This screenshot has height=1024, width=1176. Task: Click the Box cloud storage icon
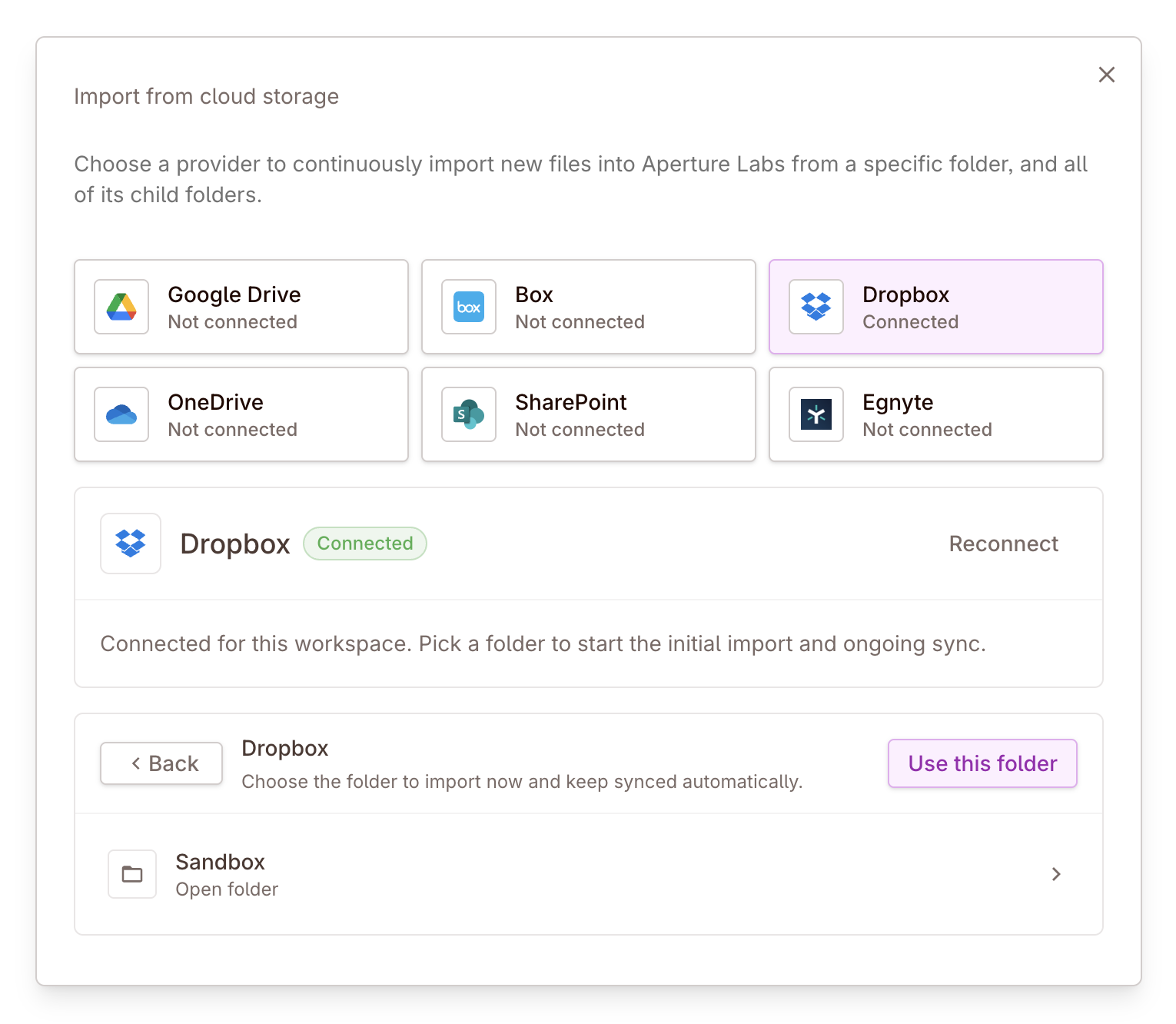click(468, 307)
